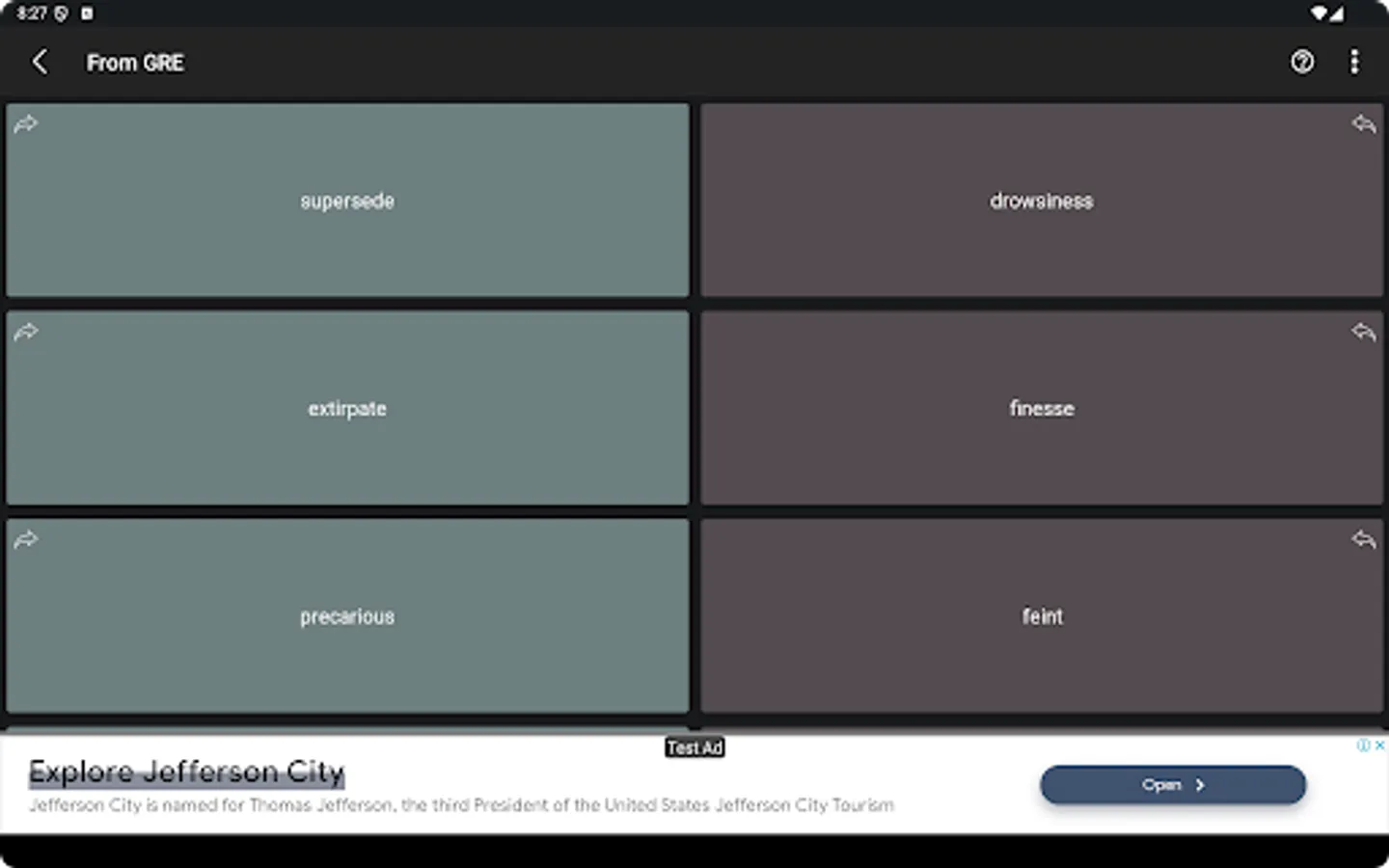1389x868 pixels.
Task: Navigate back using the back arrow
Action: click(x=41, y=62)
